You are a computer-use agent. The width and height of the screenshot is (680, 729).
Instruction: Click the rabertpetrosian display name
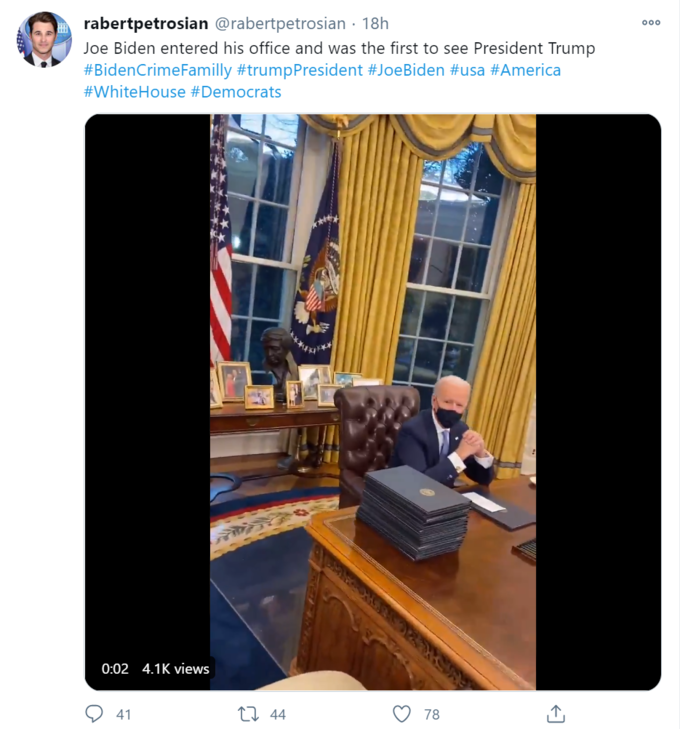tap(146, 23)
